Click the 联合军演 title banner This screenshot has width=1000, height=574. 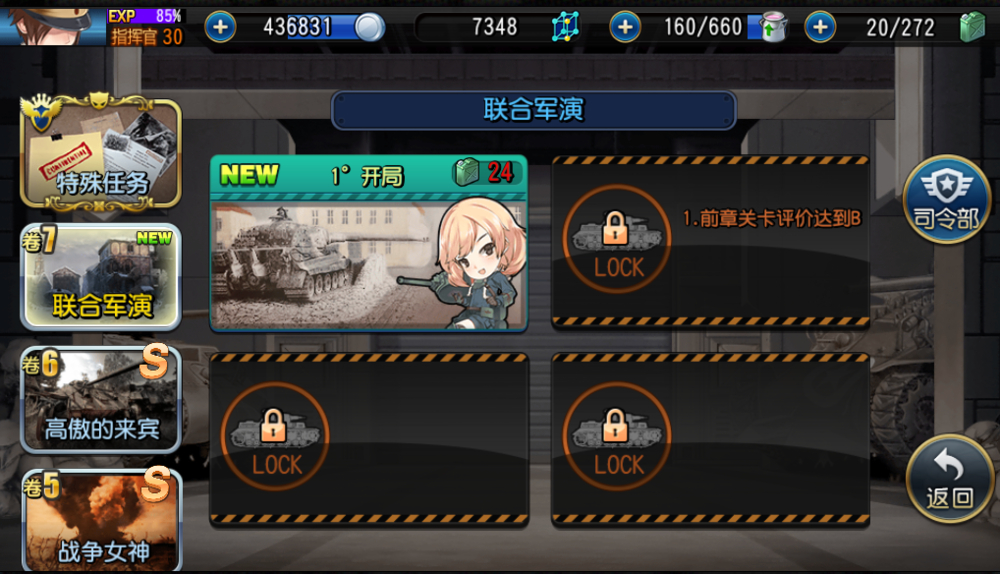click(x=534, y=110)
